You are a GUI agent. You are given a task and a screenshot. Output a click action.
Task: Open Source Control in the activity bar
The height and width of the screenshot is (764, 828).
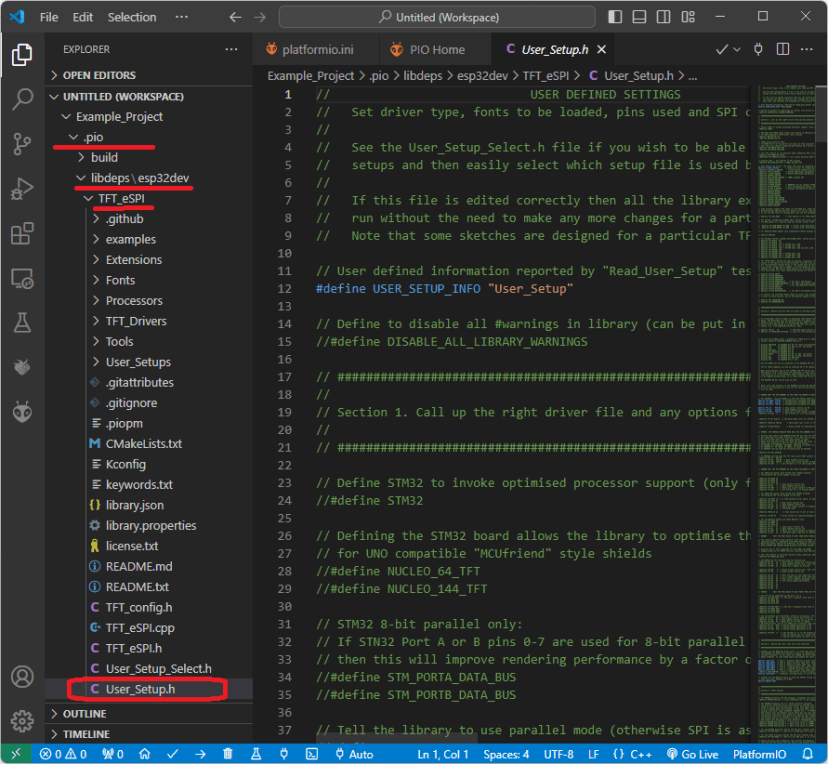tap(22, 144)
